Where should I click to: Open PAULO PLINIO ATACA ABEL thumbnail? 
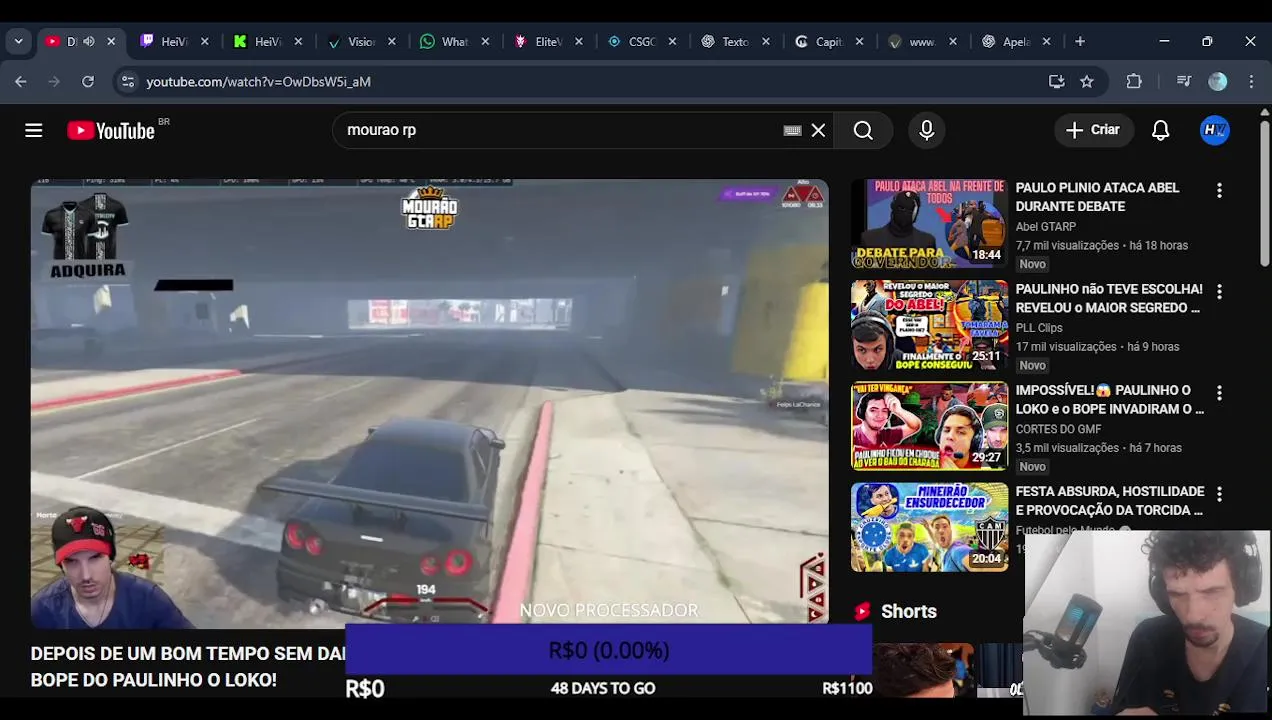(930, 223)
